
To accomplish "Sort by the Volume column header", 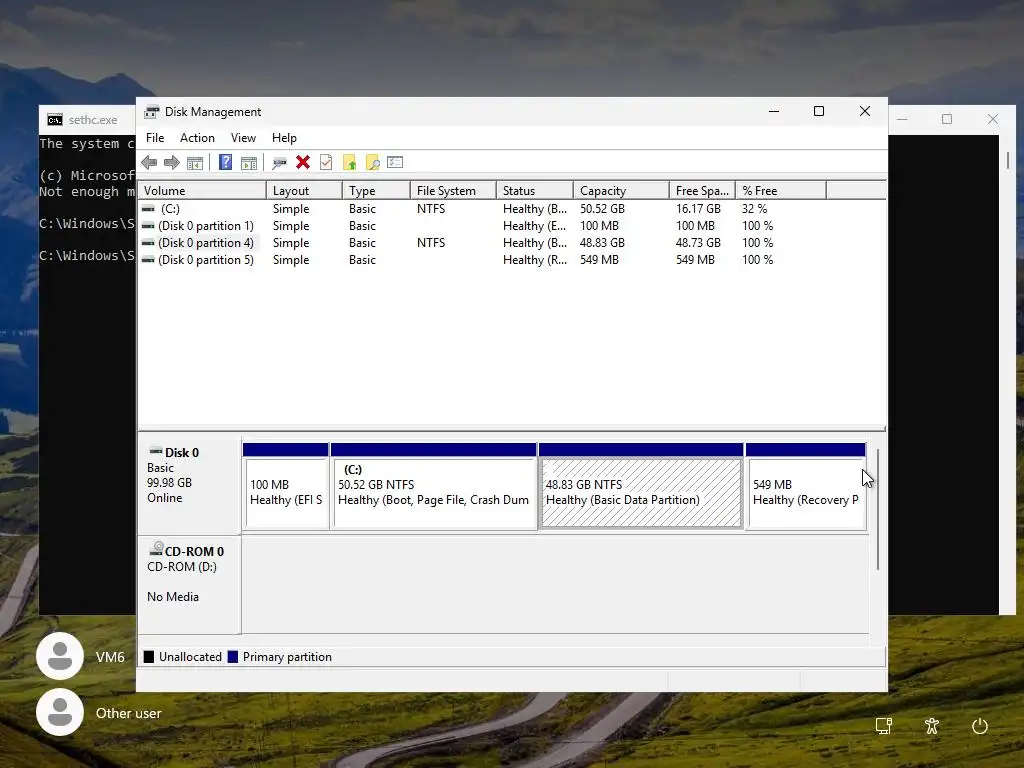I will (x=202, y=191).
